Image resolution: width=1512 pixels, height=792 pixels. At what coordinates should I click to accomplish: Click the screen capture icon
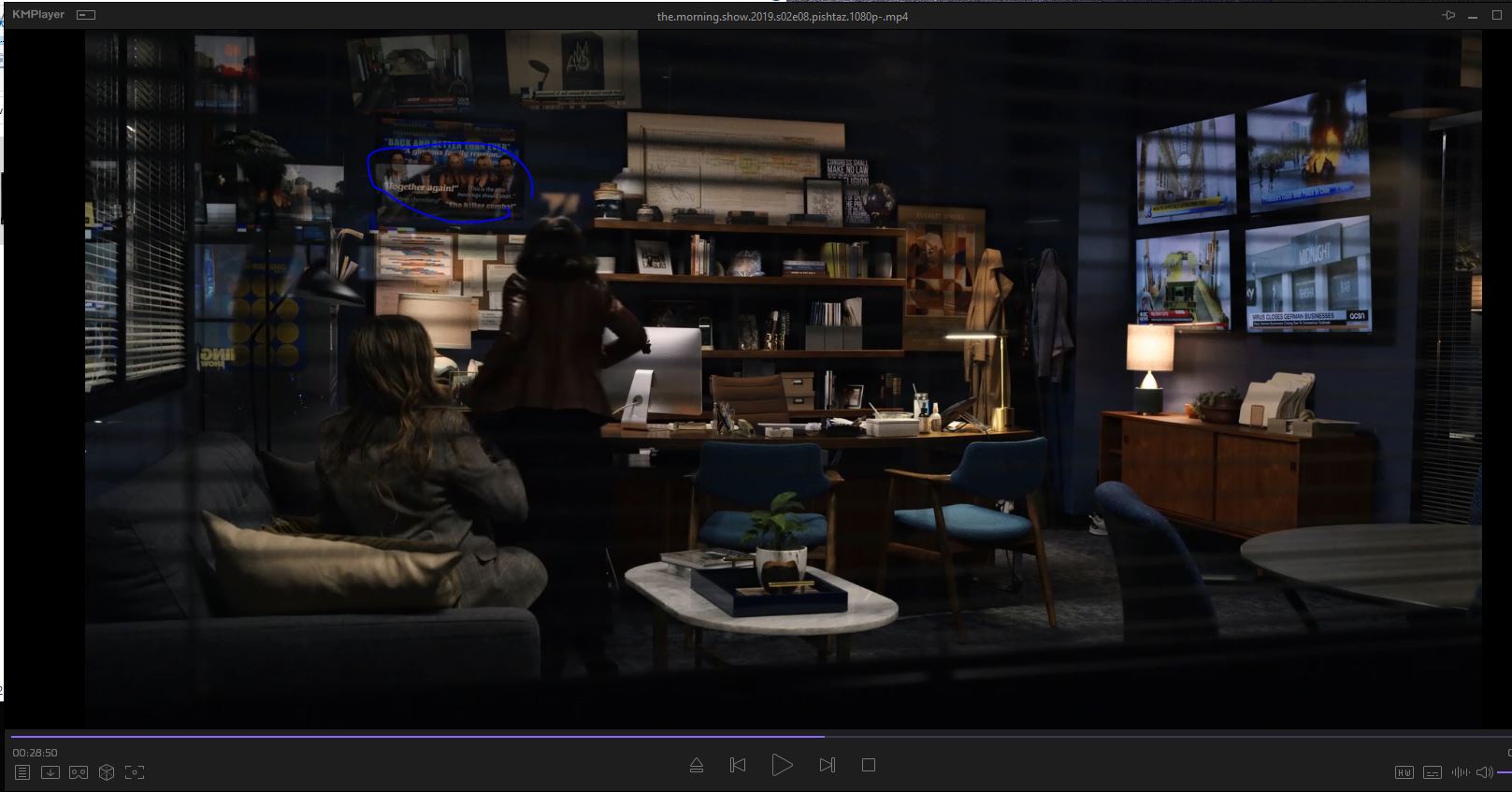click(135, 772)
